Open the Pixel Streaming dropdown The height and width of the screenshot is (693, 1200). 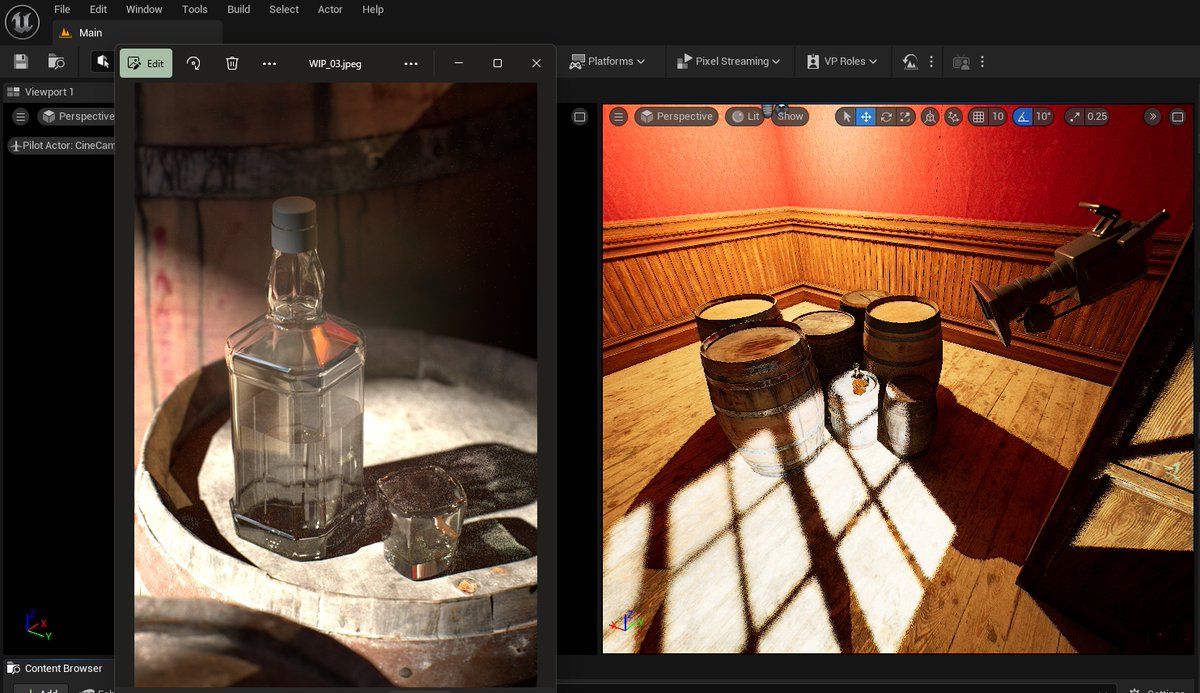(729, 62)
